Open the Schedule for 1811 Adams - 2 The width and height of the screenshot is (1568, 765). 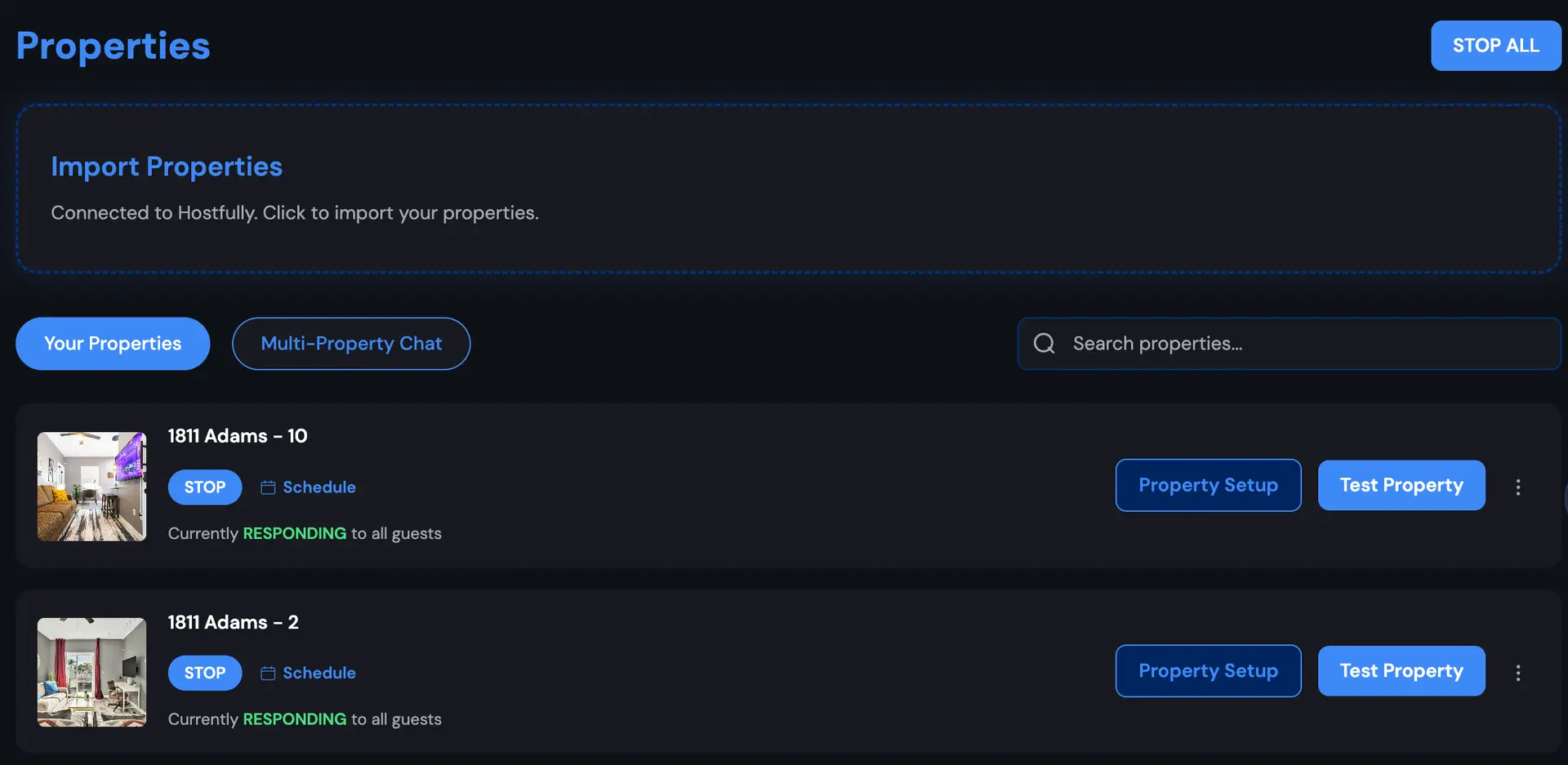click(x=318, y=672)
